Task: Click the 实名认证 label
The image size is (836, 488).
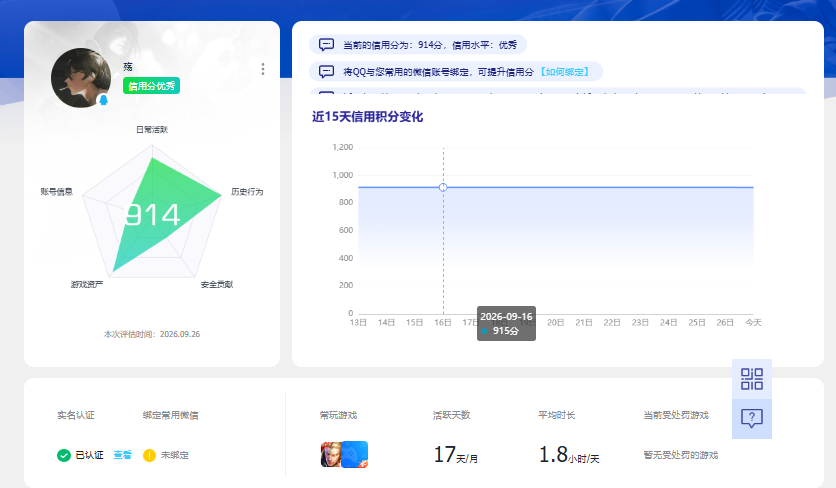Action: 76,415
